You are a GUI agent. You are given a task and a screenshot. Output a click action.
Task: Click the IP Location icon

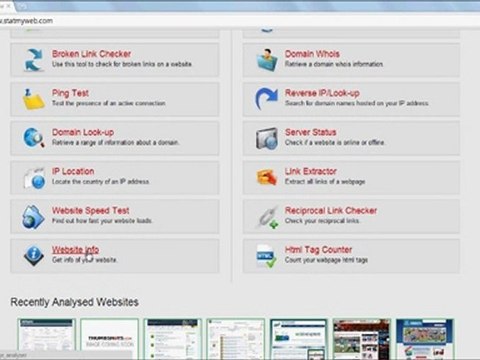[34, 177]
